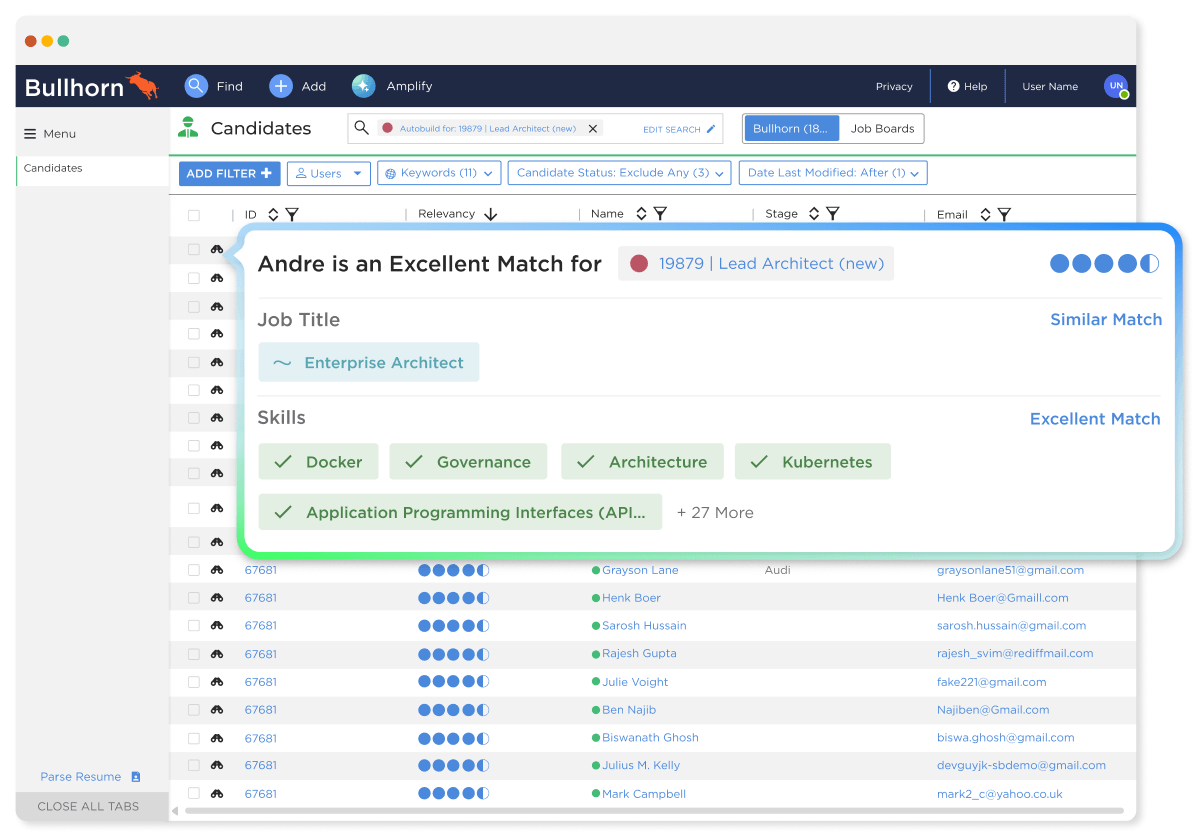Viewport: 1200px width, 838px height.
Task: Open the Keywords (11) filter dropdown
Action: [439, 173]
